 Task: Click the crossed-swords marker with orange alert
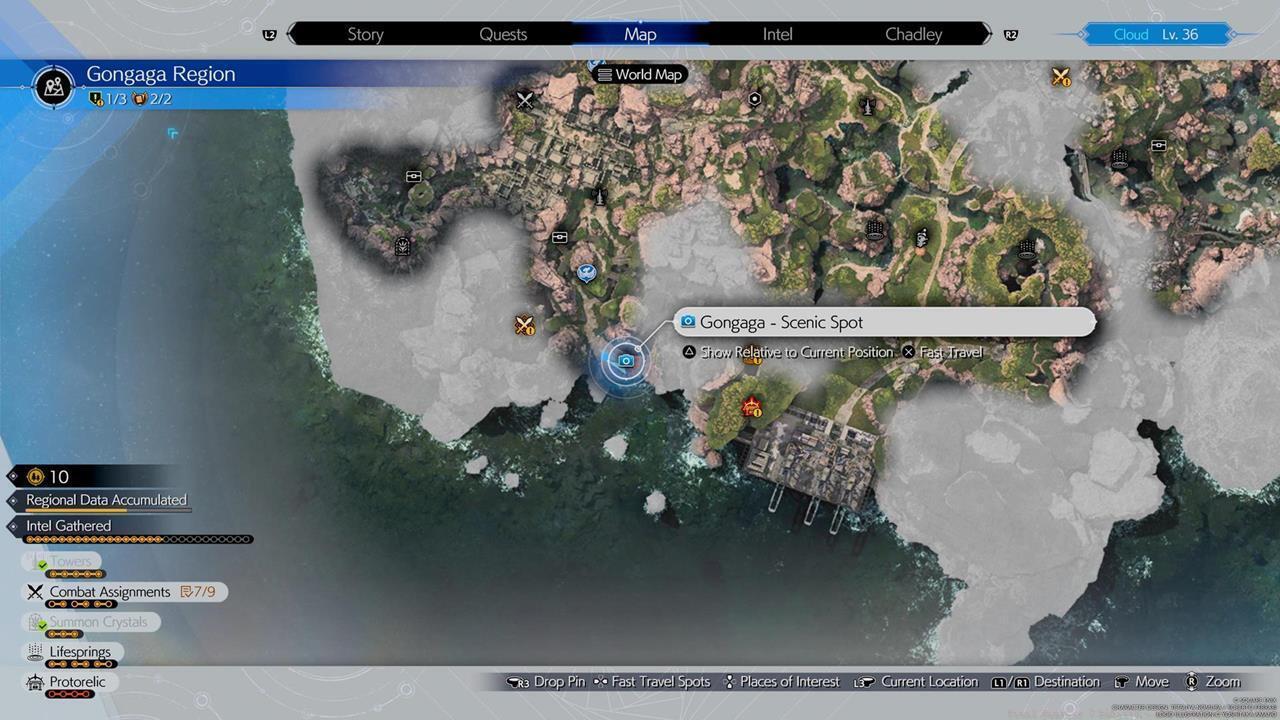(524, 324)
